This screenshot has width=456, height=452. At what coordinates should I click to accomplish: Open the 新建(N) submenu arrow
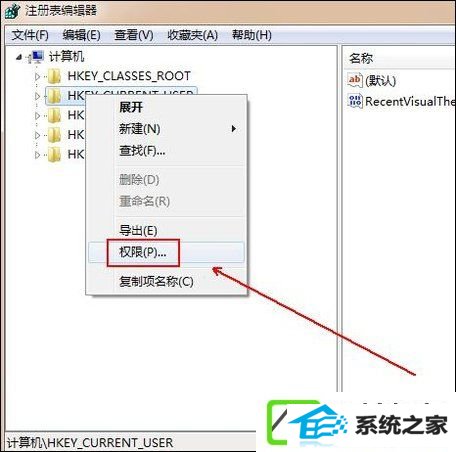[x=234, y=129]
